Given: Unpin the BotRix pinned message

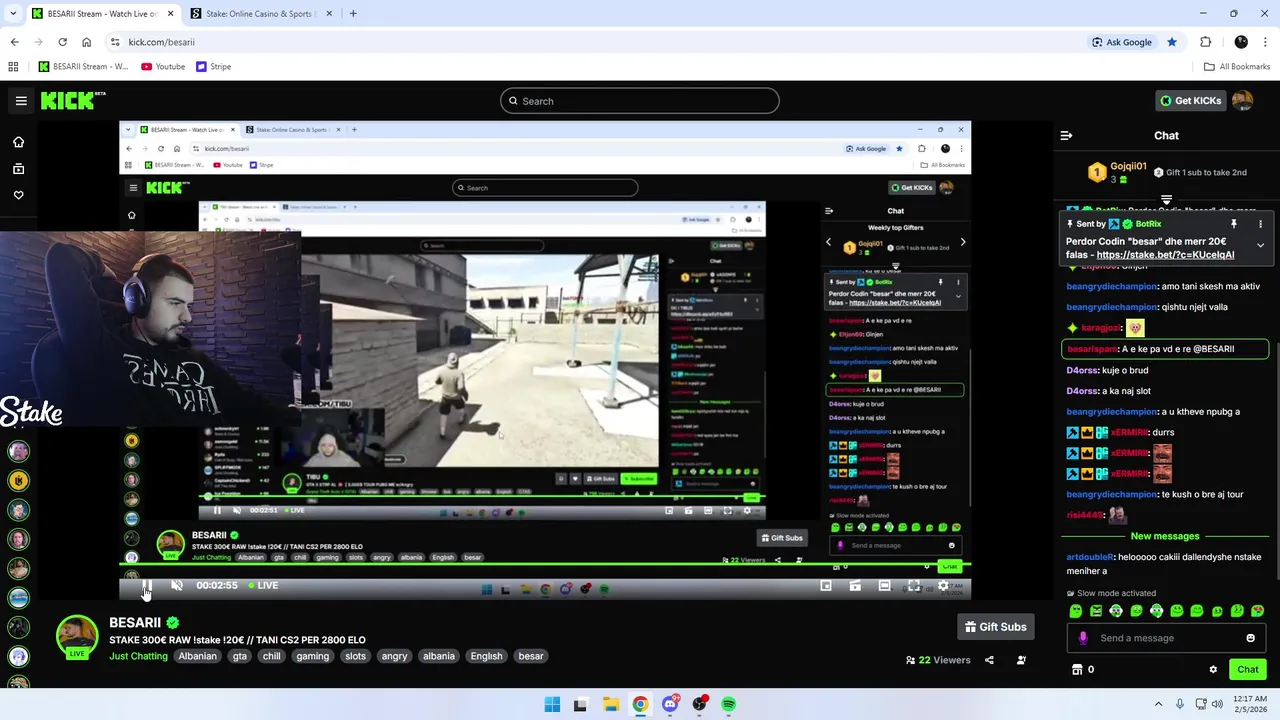Looking at the screenshot, I should click(x=1234, y=224).
